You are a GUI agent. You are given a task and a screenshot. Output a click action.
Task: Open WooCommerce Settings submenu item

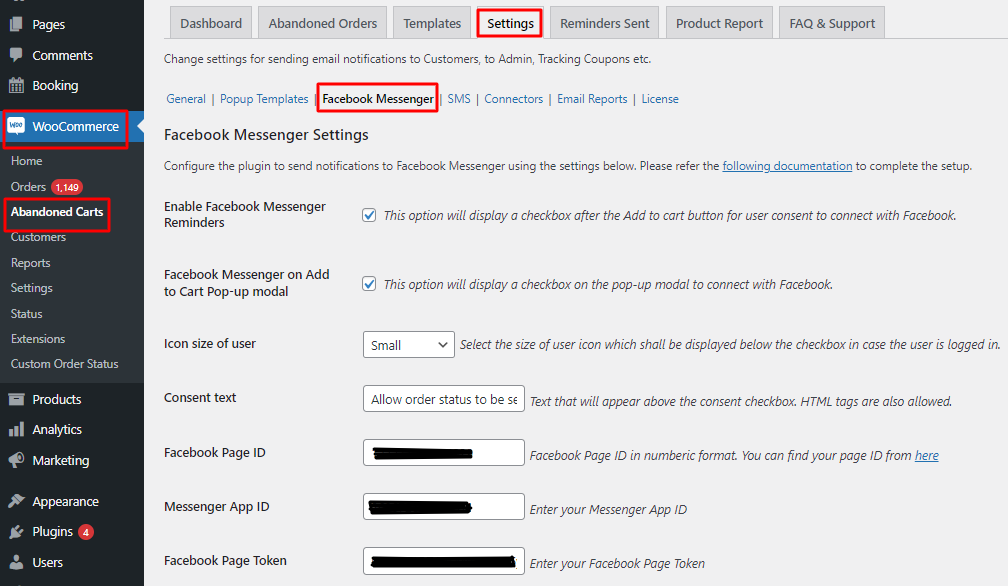[x=32, y=288]
